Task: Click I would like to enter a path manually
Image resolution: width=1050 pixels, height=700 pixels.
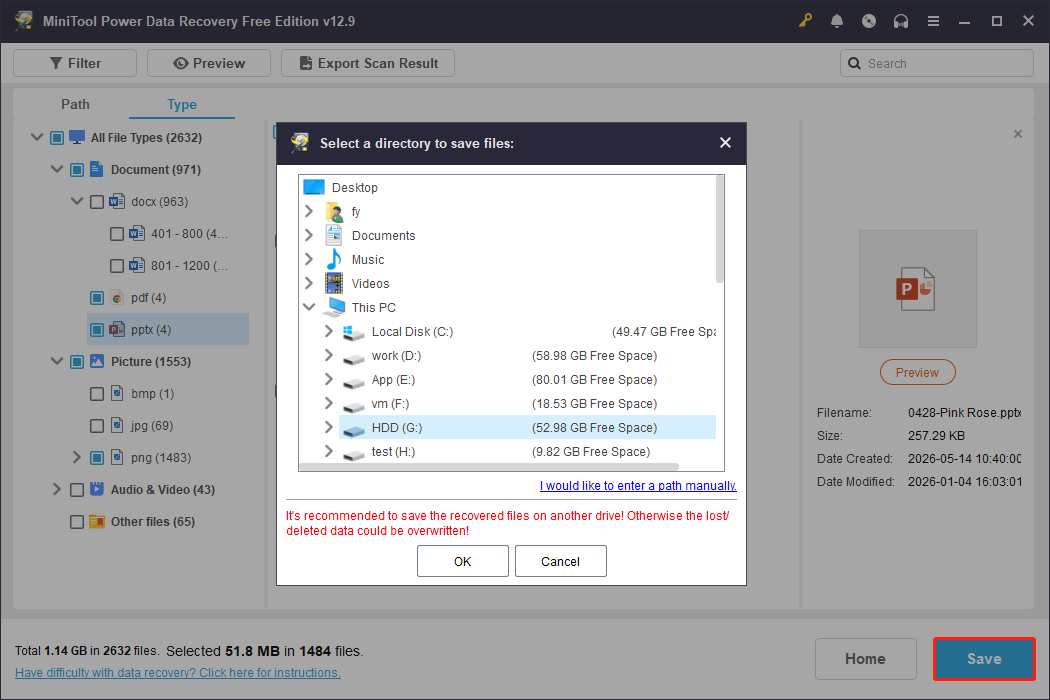Action: pyautogui.click(x=638, y=486)
